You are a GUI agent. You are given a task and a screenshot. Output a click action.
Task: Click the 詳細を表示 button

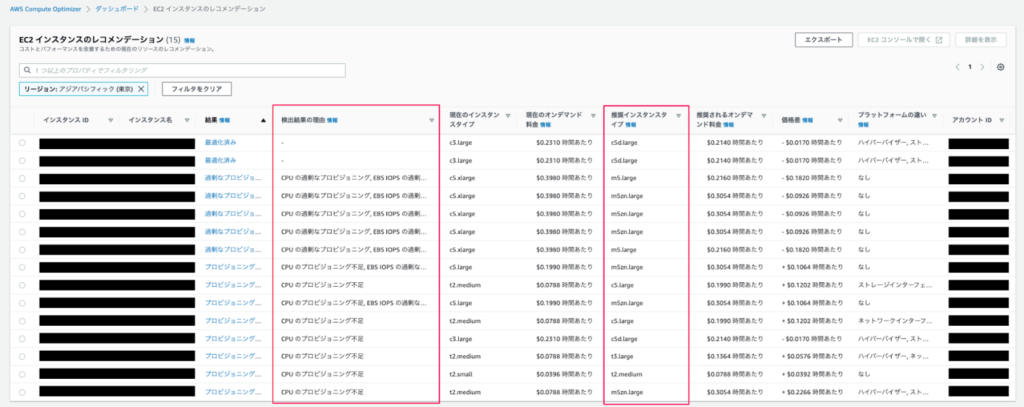(981, 40)
